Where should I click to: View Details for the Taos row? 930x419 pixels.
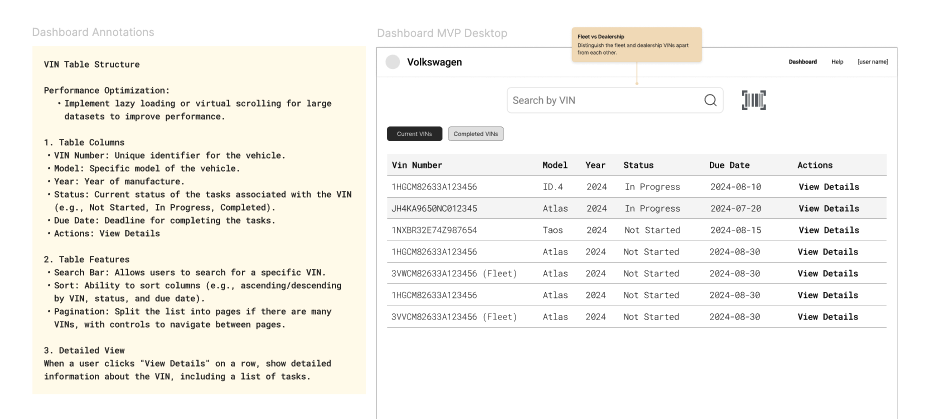click(x=829, y=230)
